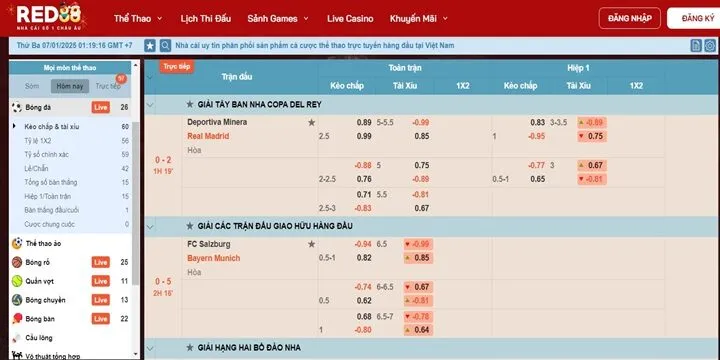Click the orange Trực tiếp tag on table header
Image resolution: width=720 pixels, height=360 pixels.
click(177, 67)
